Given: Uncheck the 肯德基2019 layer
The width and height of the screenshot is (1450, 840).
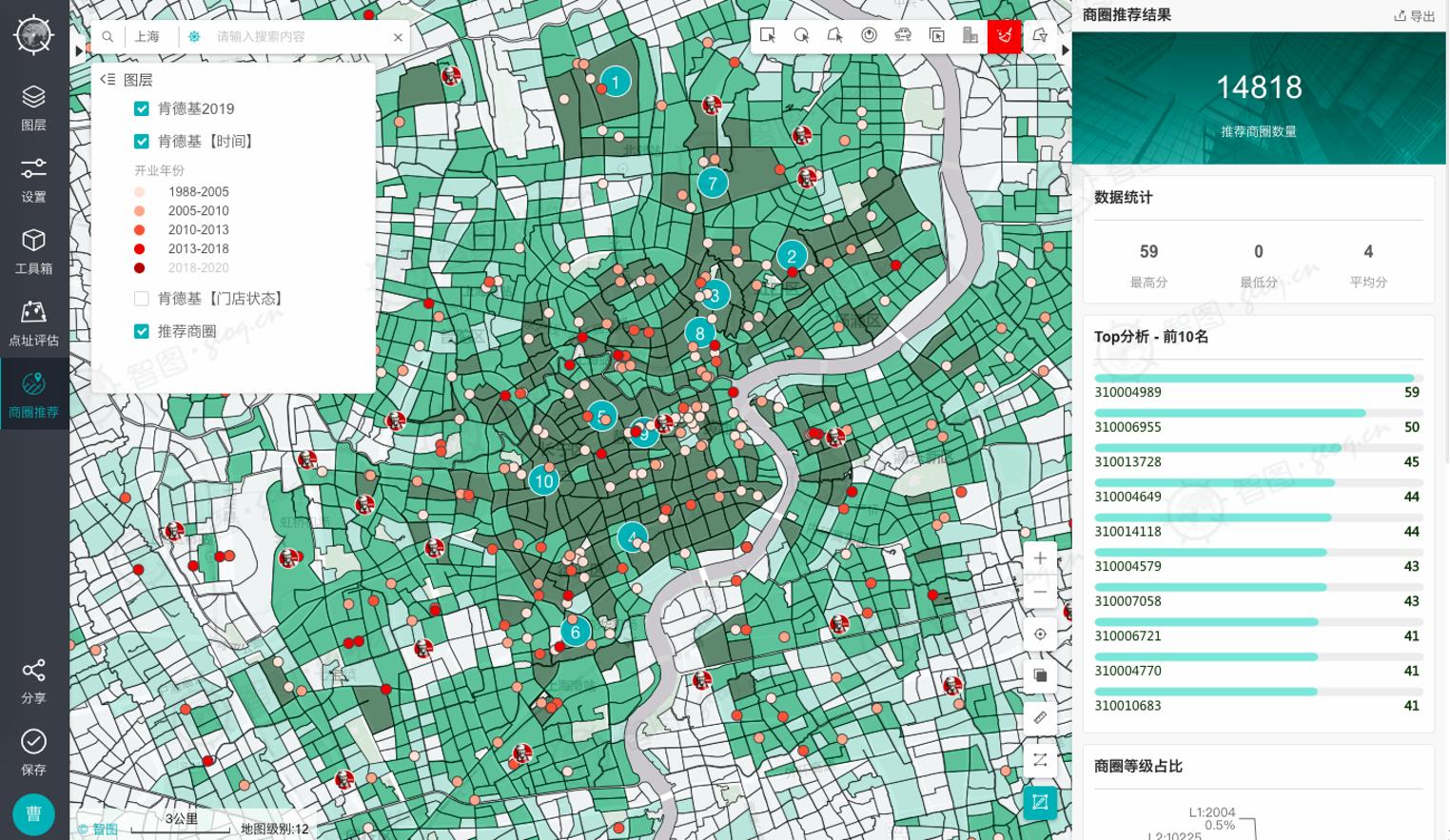Looking at the screenshot, I should click(142, 108).
